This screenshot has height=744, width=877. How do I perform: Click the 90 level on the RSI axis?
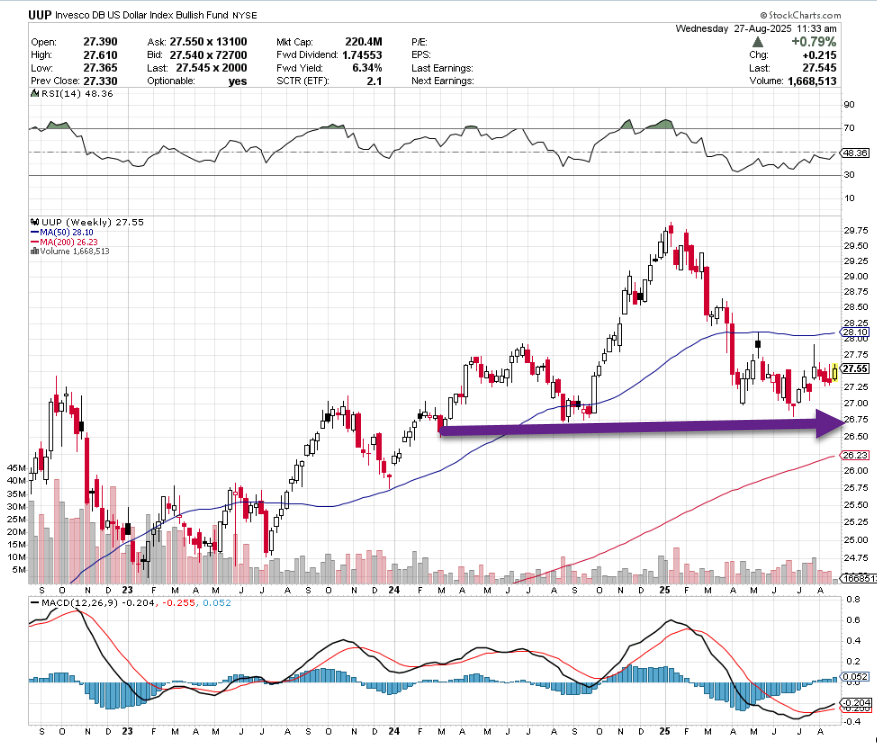click(849, 105)
